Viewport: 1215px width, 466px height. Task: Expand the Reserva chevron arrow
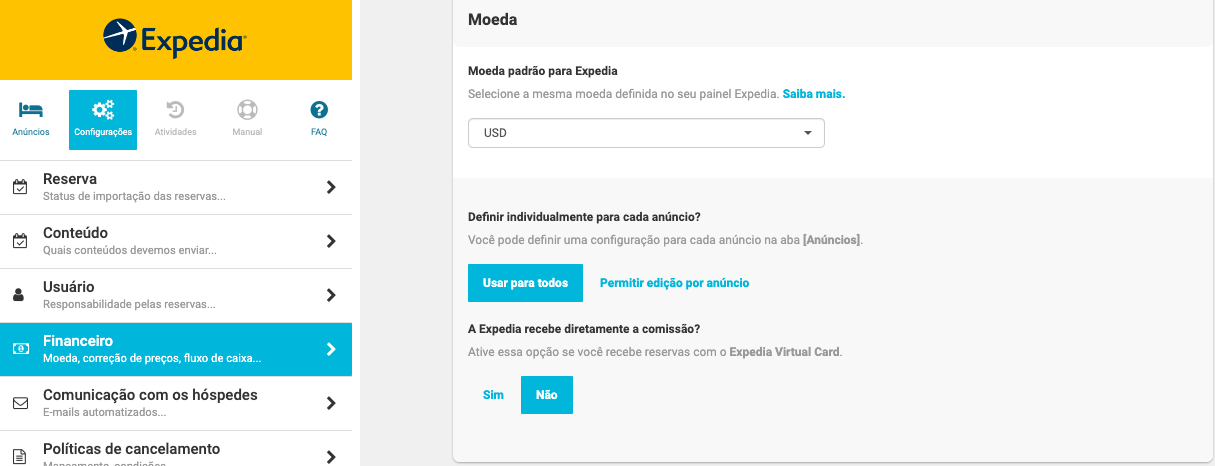point(331,187)
